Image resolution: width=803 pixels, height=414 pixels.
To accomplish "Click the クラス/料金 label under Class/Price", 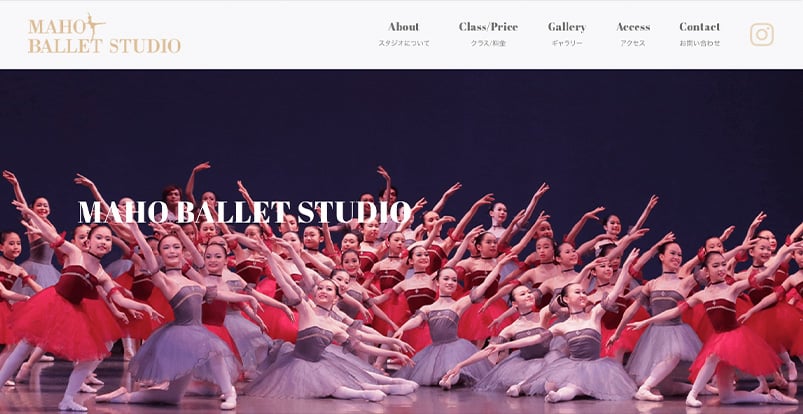I will point(488,44).
